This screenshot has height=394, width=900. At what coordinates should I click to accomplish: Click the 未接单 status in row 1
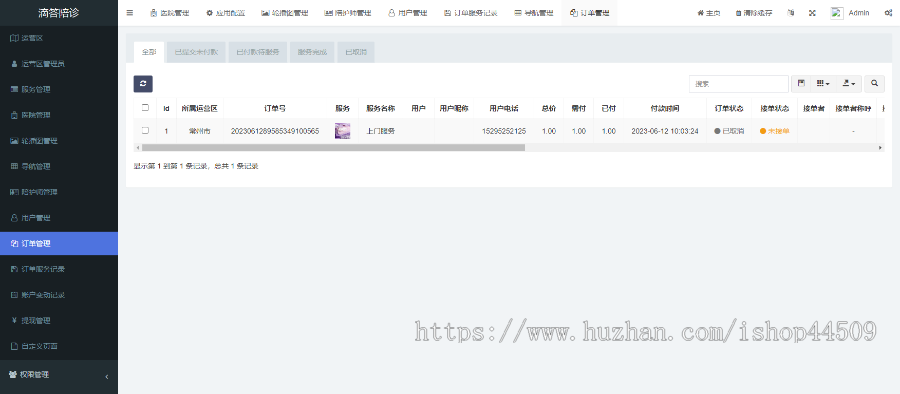coord(775,131)
